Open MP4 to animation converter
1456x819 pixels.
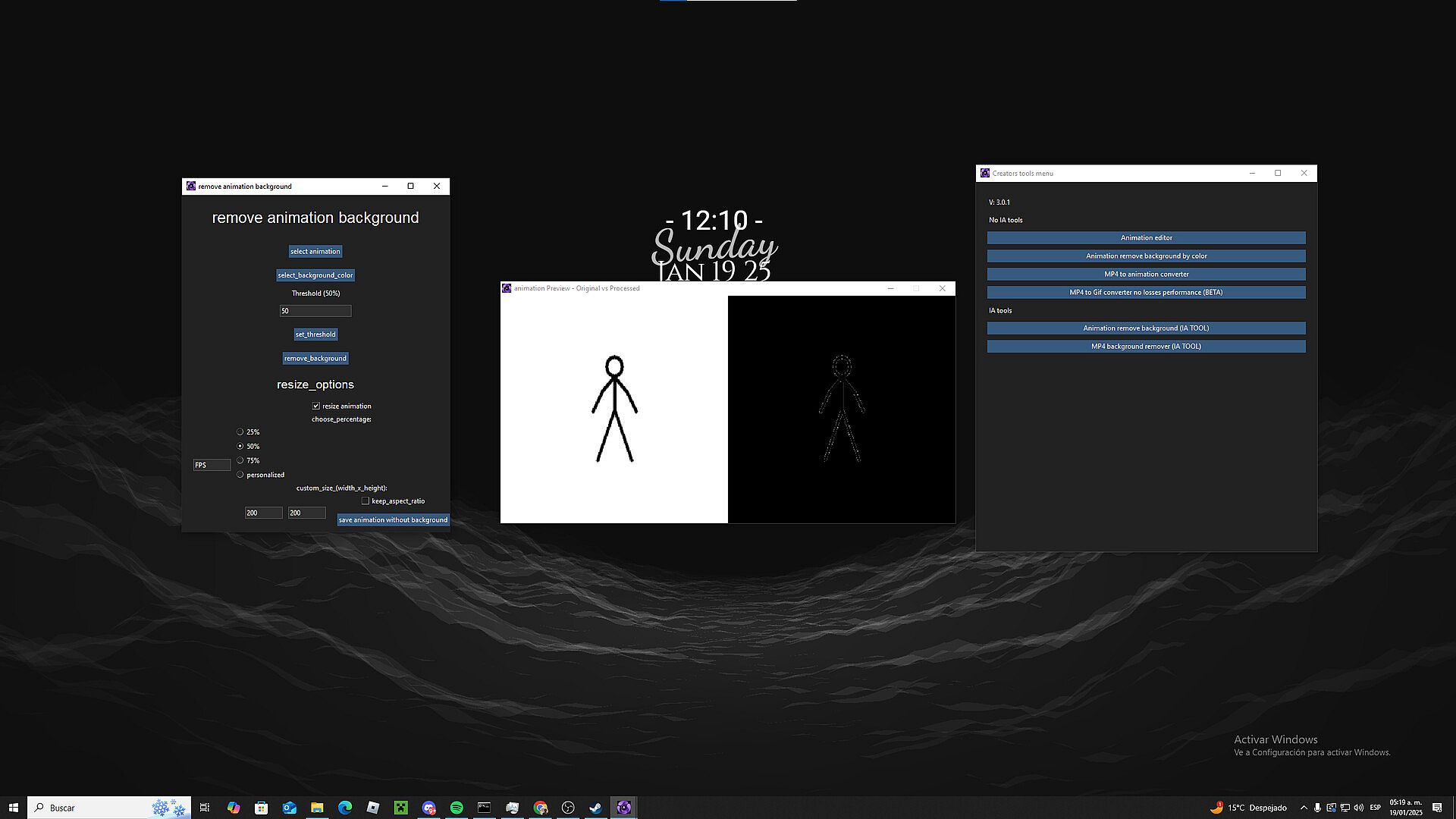point(1146,274)
